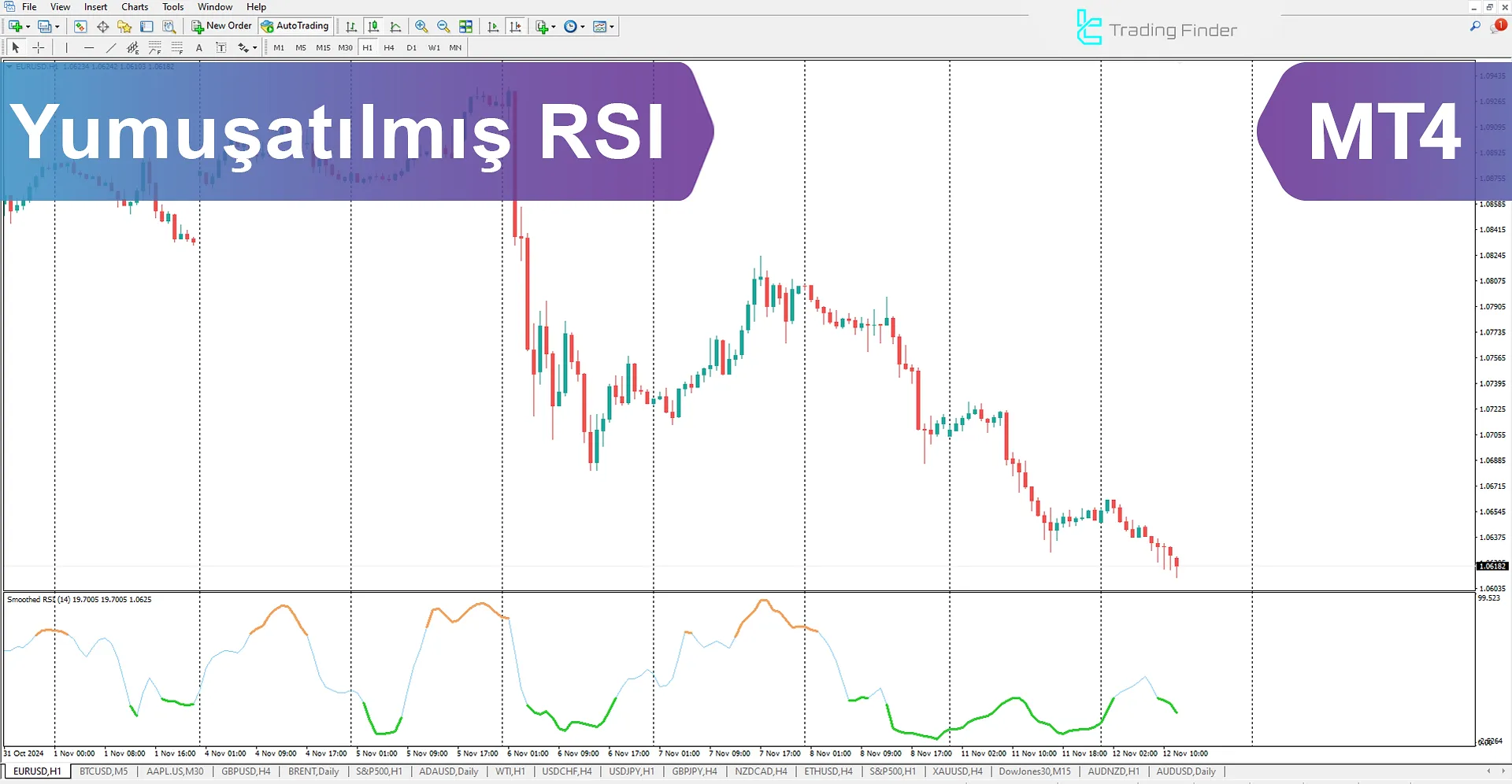Select the horizontal line drawing tool
The width and height of the screenshot is (1512, 784).
click(88, 47)
